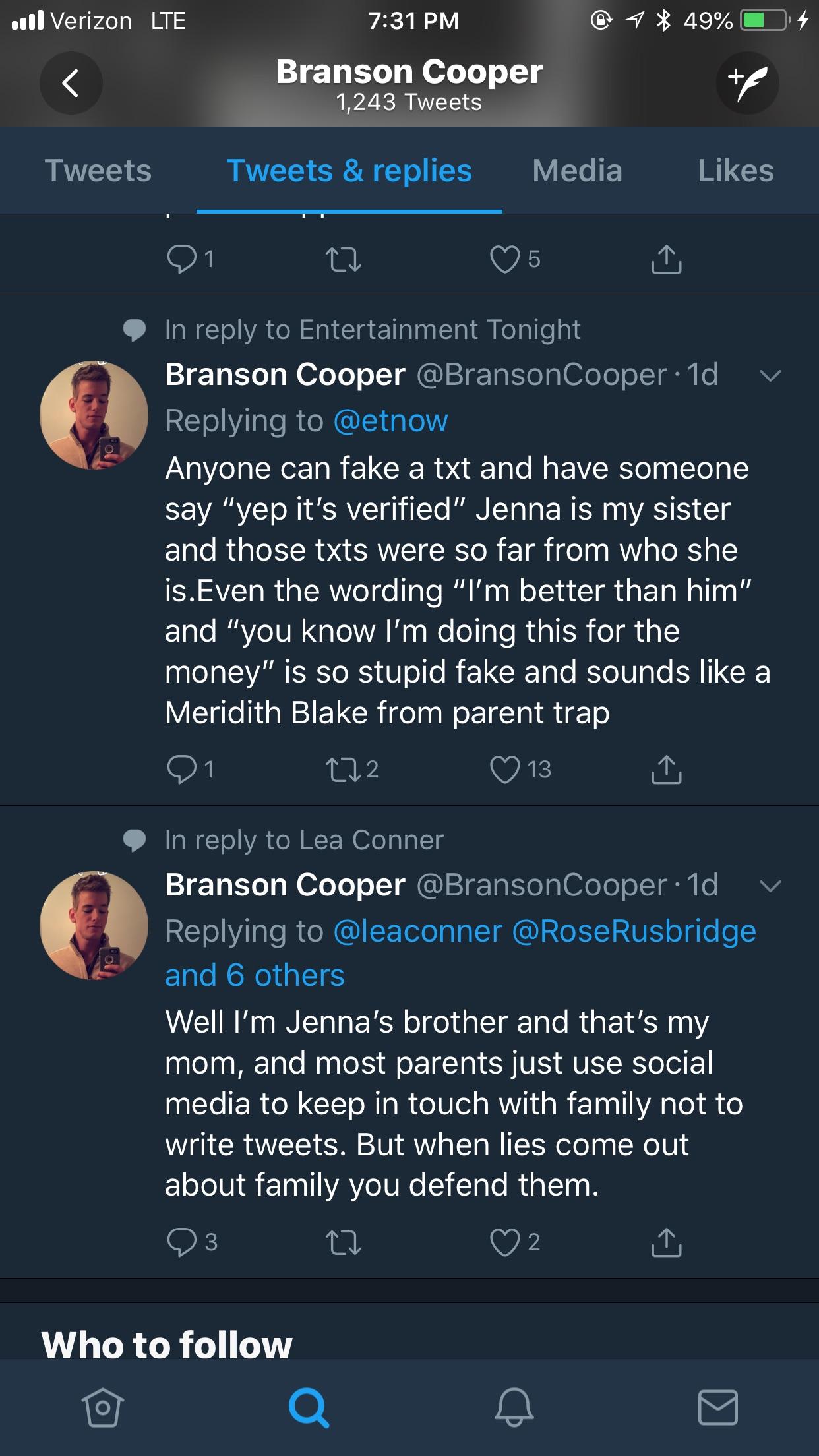Share the Entertainment Tonight reply tweet
The image size is (819, 1456).
pyautogui.click(x=666, y=770)
